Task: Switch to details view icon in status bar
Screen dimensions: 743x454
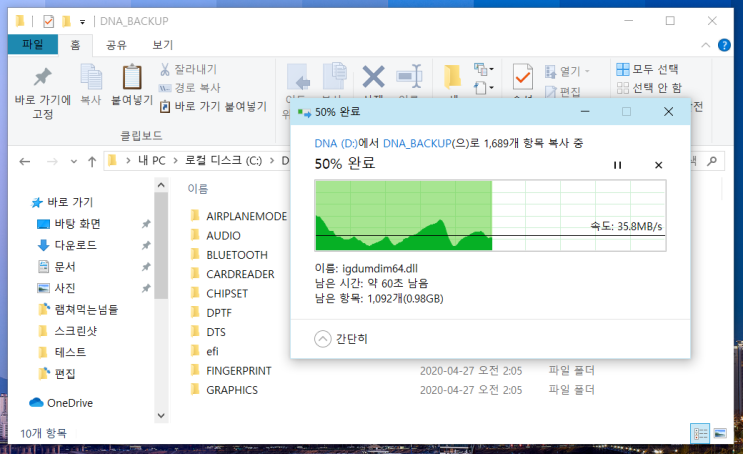Action: click(700, 433)
